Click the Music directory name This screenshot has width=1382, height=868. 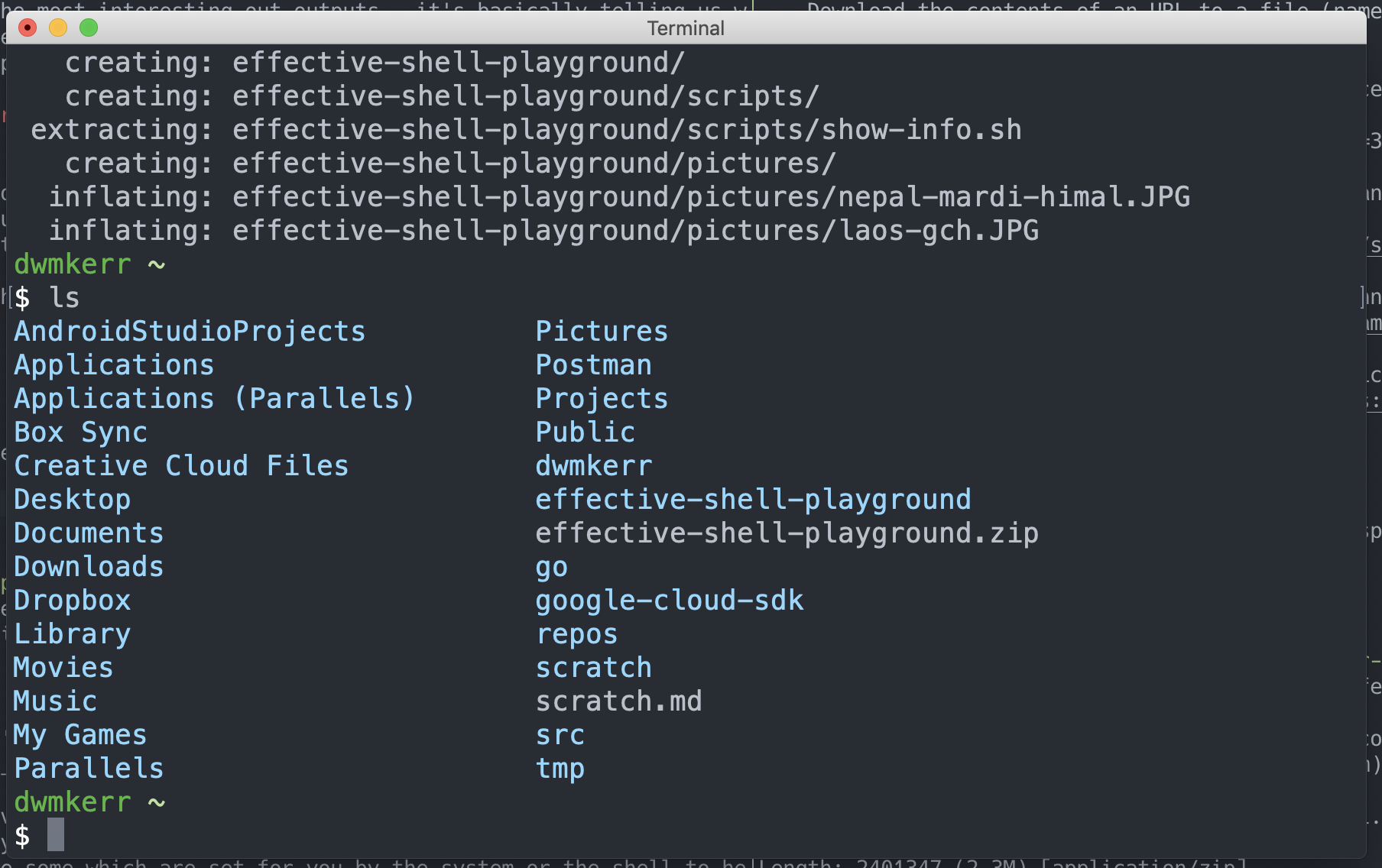pyautogui.click(x=55, y=701)
